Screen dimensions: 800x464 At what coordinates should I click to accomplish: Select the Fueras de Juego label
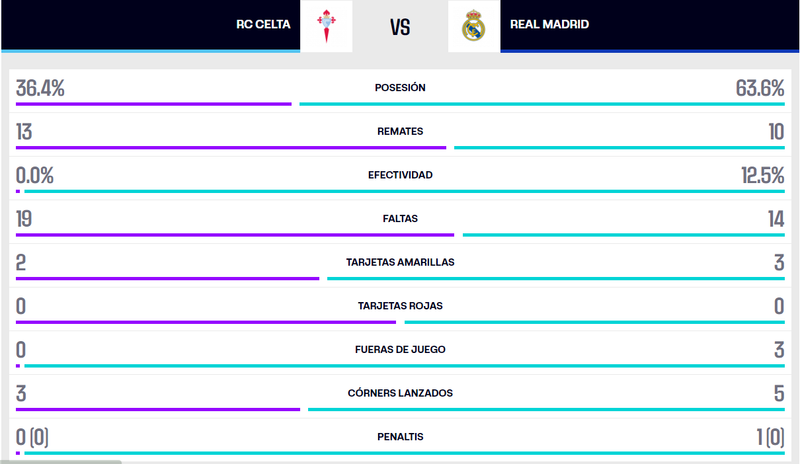pos(400,350)
